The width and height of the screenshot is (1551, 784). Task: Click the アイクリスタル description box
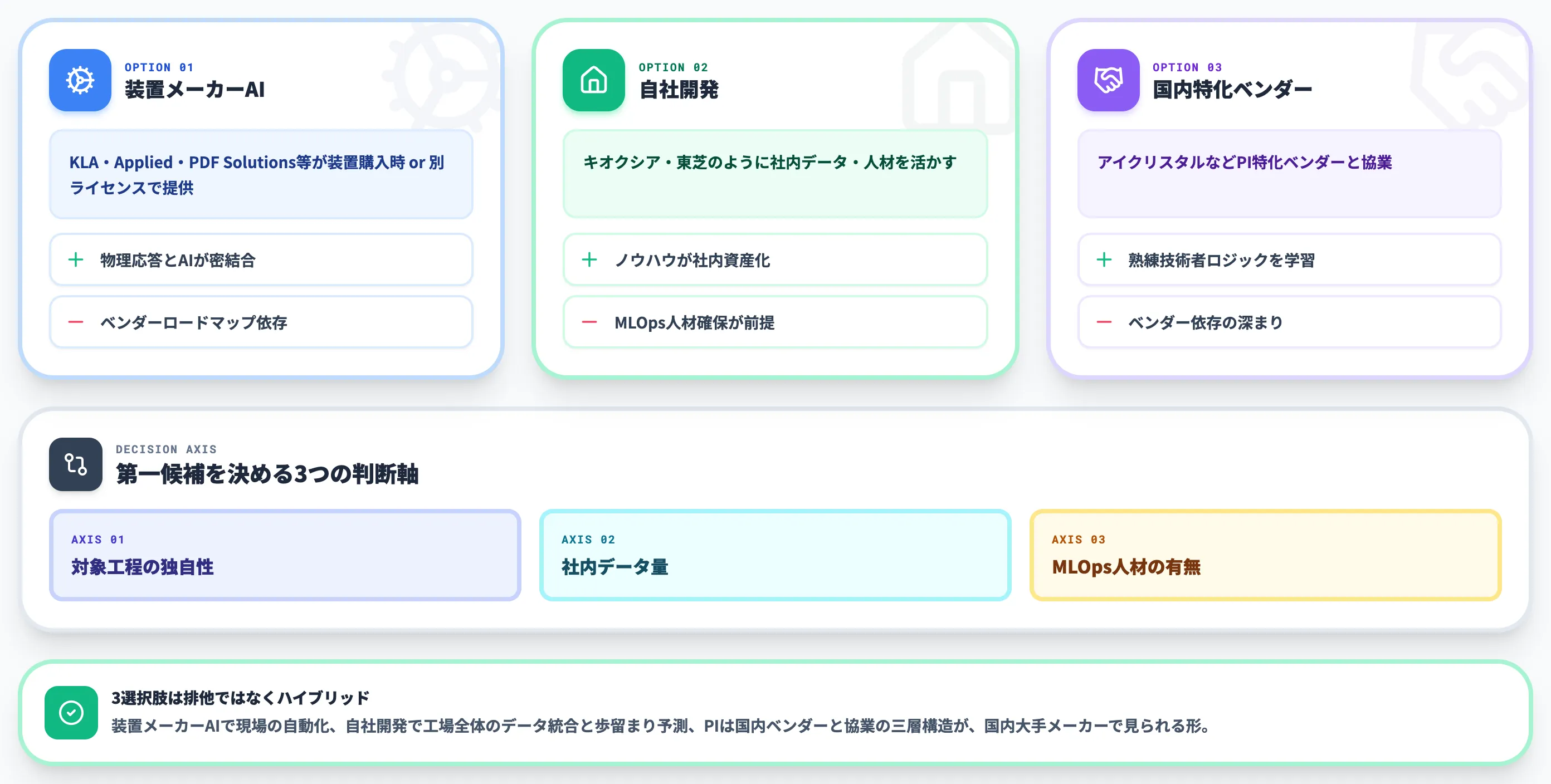tap(1289, 174)
